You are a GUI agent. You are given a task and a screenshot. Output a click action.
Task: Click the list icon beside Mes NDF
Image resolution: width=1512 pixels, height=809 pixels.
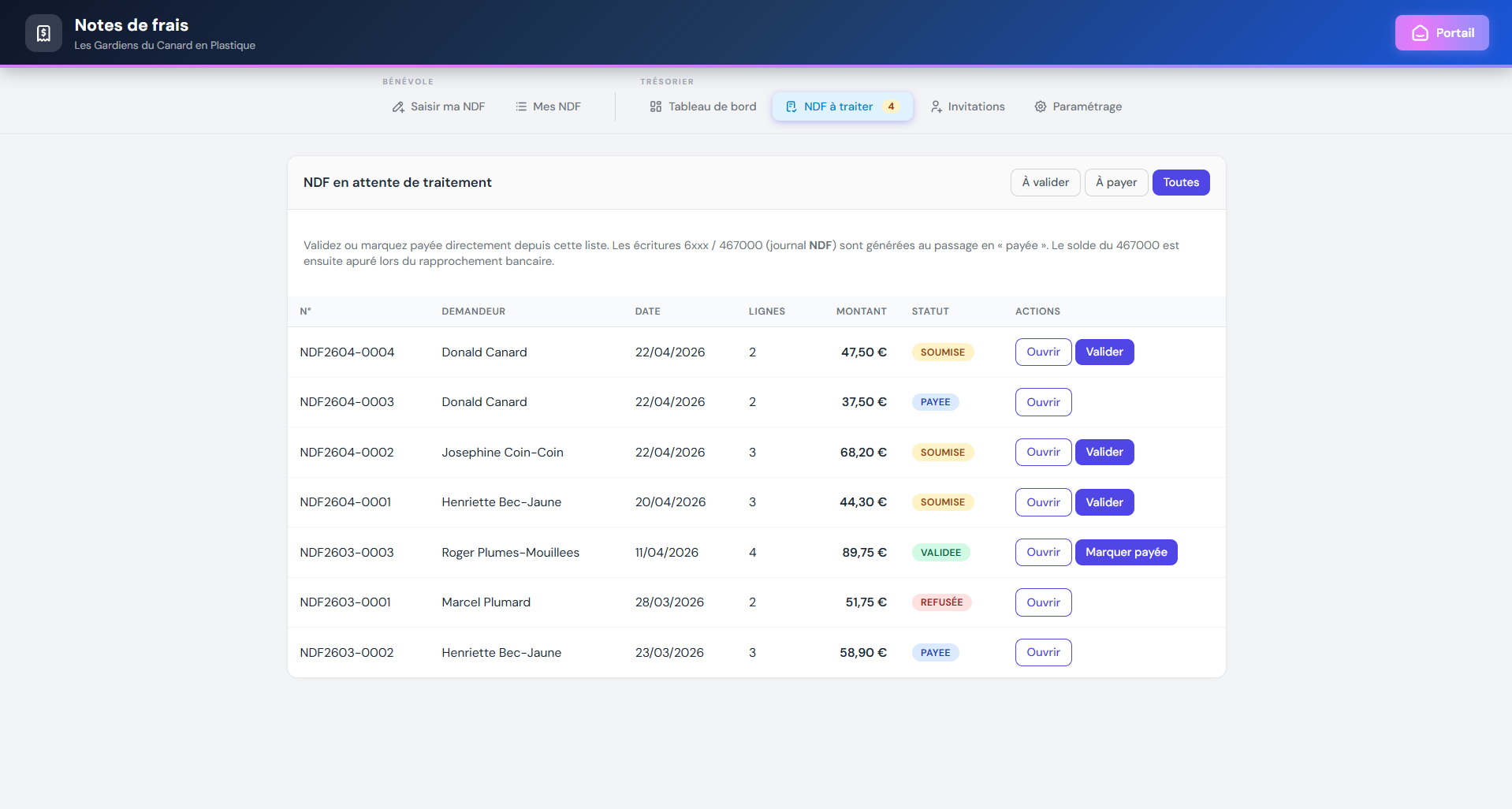click(x=520, y=106)
